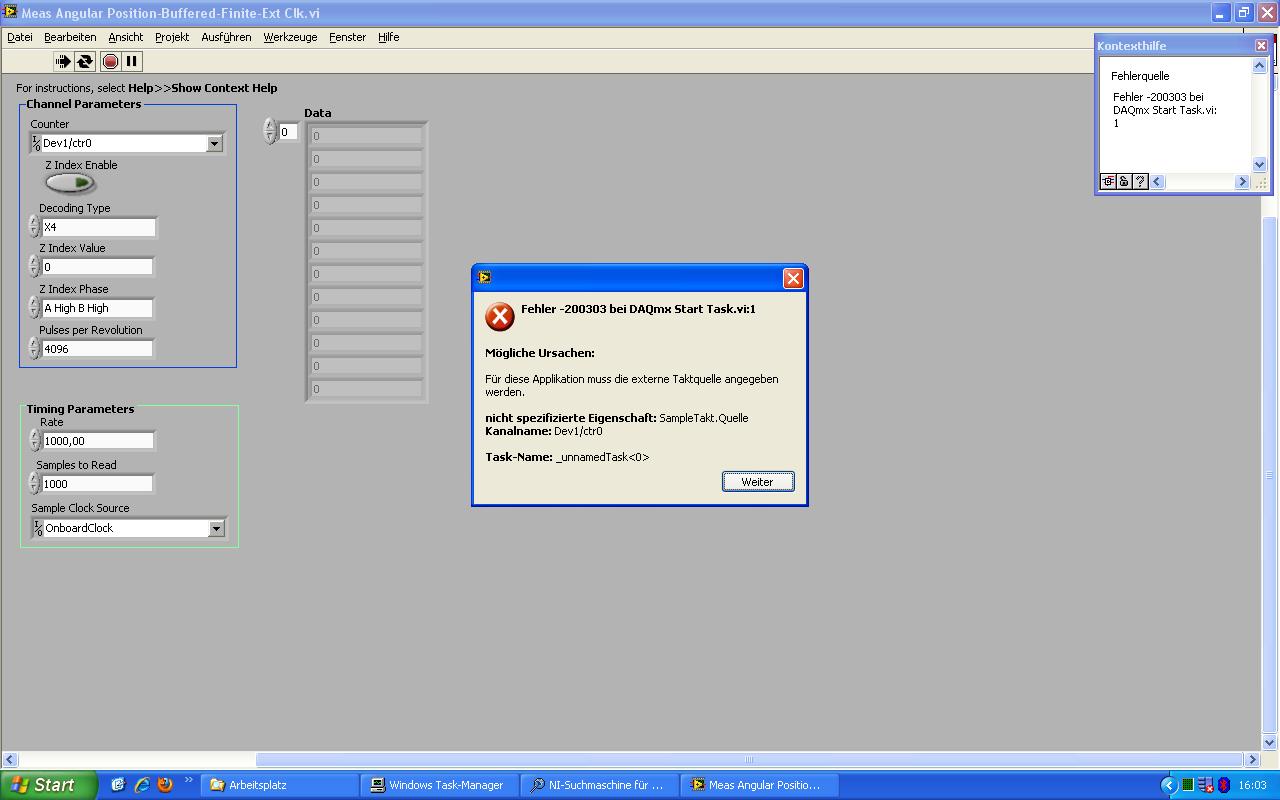Screen dimensions: 1280x800
Task: Show hidden tray icons with the arrow
Action: 1169,785
